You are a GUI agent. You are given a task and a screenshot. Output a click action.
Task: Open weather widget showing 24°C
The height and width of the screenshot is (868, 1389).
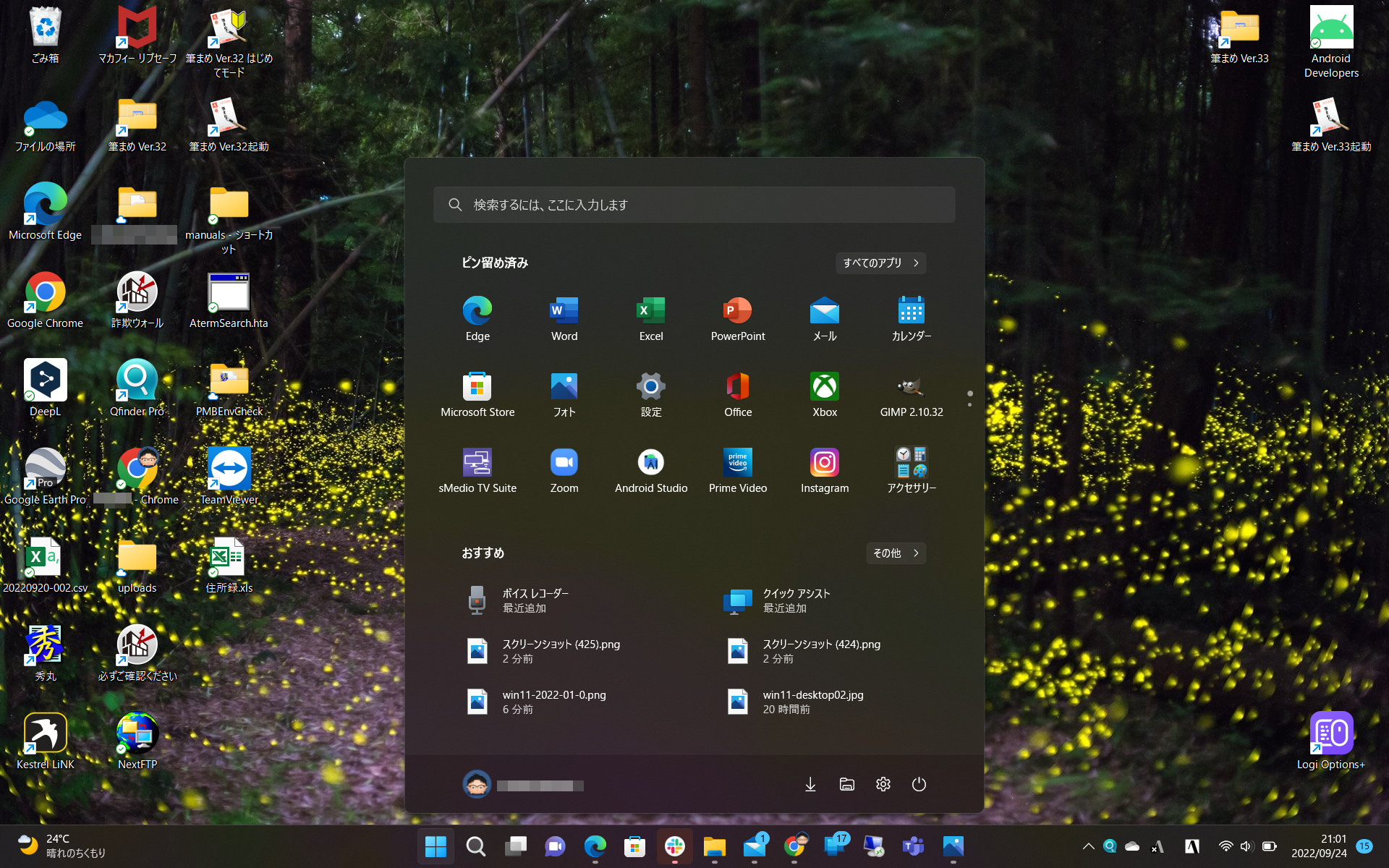pos(62,846)
